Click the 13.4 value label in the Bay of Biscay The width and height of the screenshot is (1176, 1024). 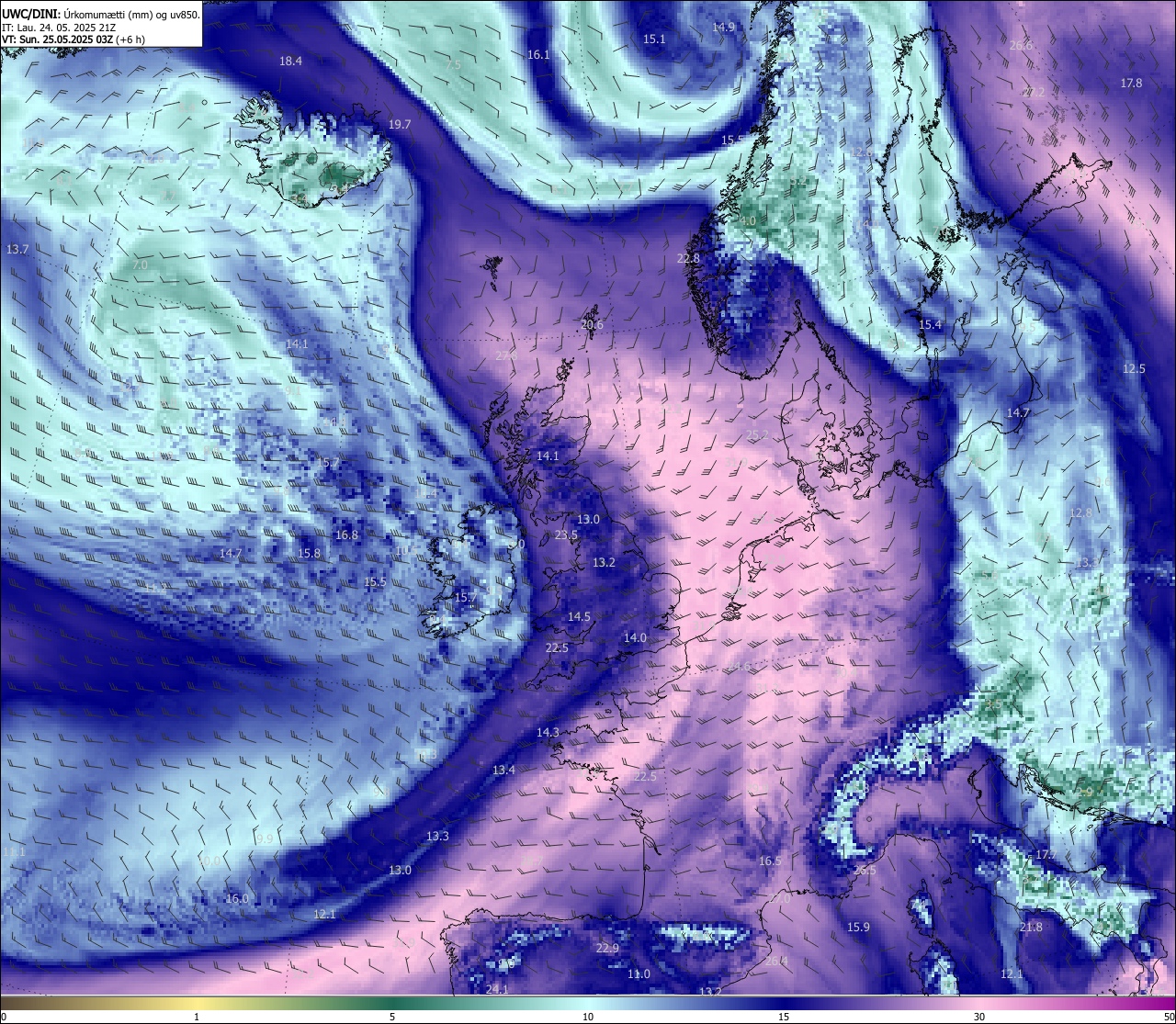(x=503, y=770)
